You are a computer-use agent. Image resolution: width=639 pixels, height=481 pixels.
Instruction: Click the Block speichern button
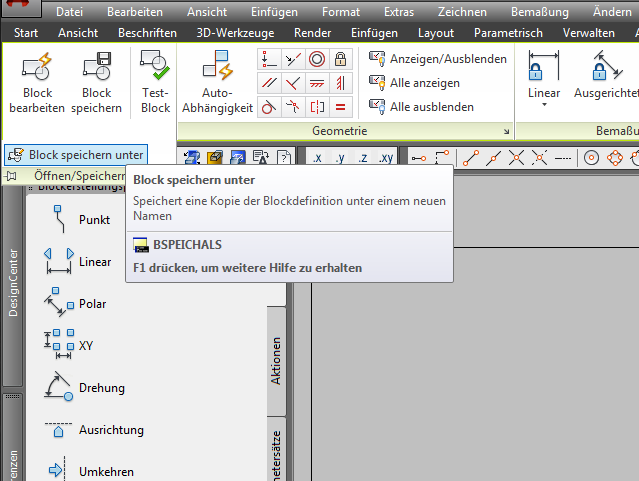(97, 83)
